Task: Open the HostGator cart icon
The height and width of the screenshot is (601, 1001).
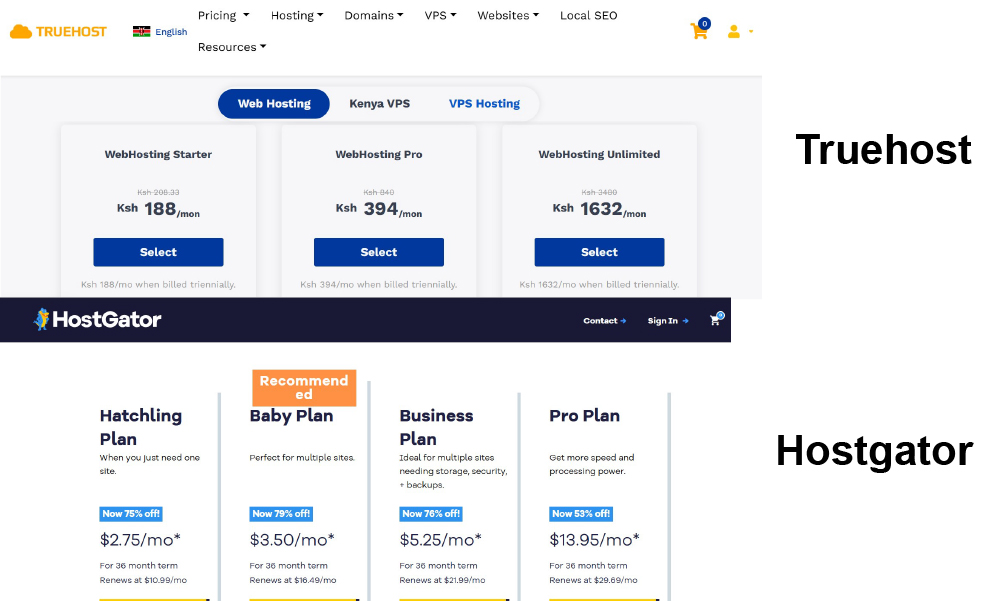Action: 715,319
